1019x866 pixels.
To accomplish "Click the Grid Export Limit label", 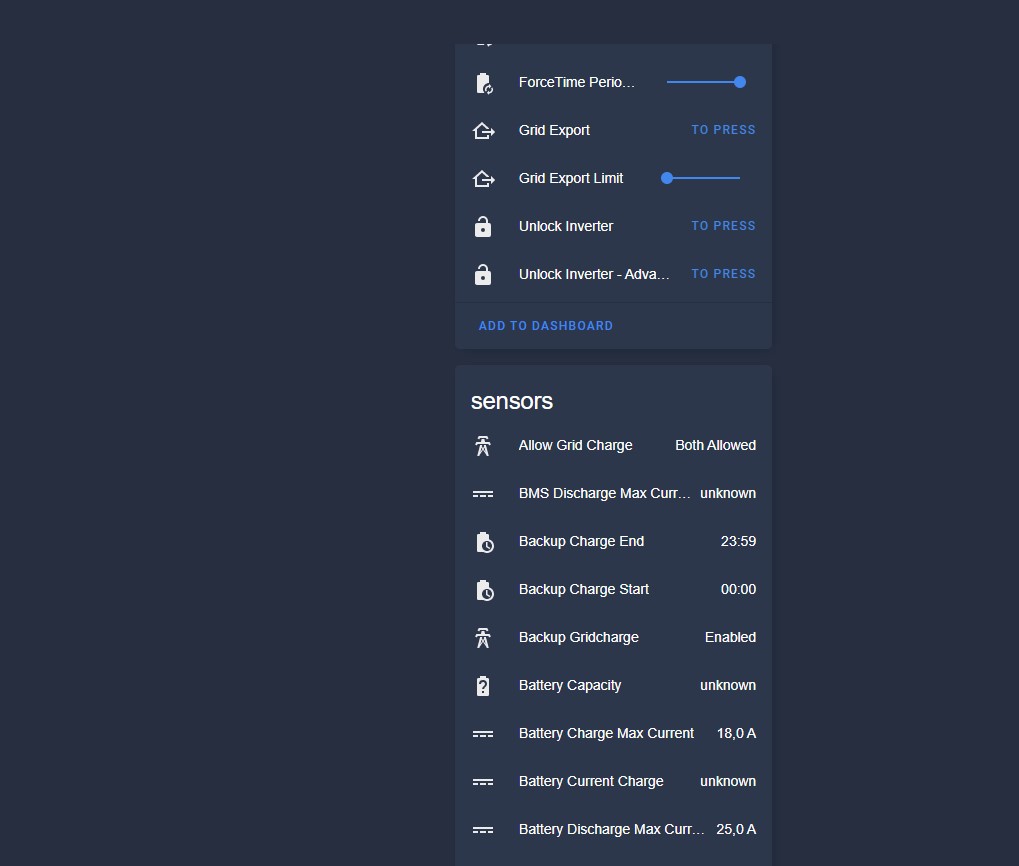I will [571, 179].
